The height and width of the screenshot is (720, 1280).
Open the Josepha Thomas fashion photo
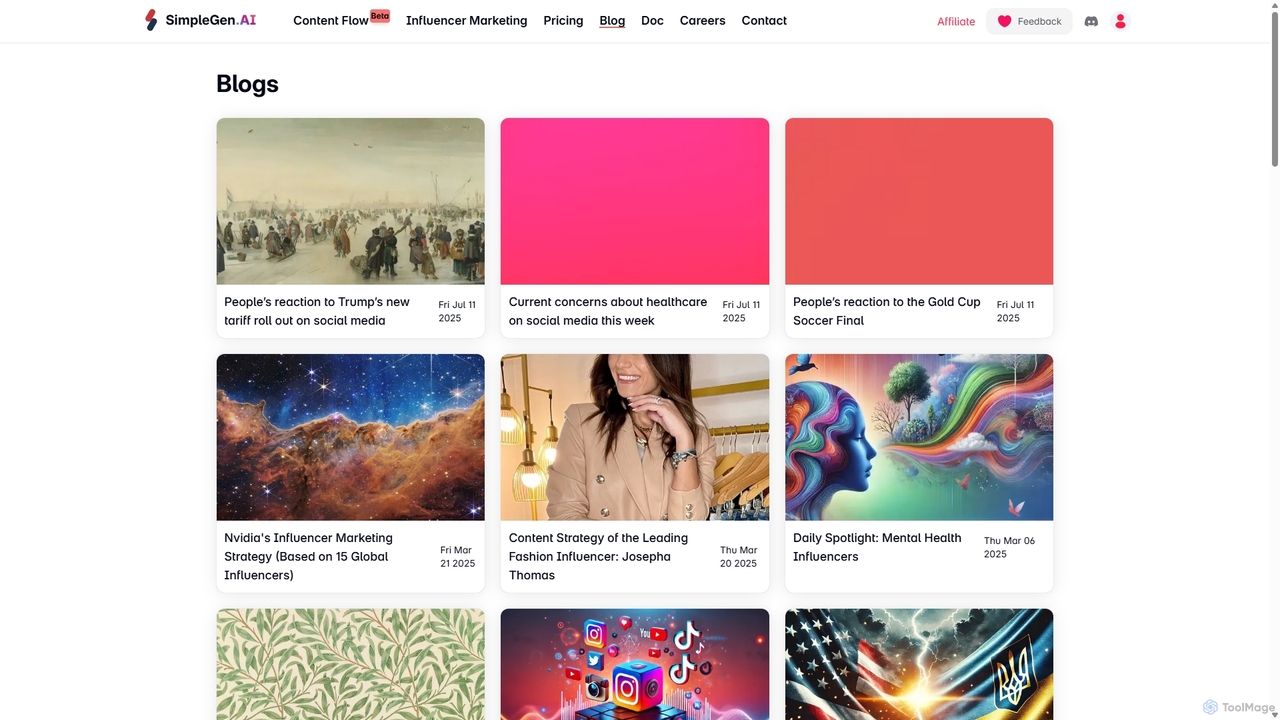click(635, 437)
